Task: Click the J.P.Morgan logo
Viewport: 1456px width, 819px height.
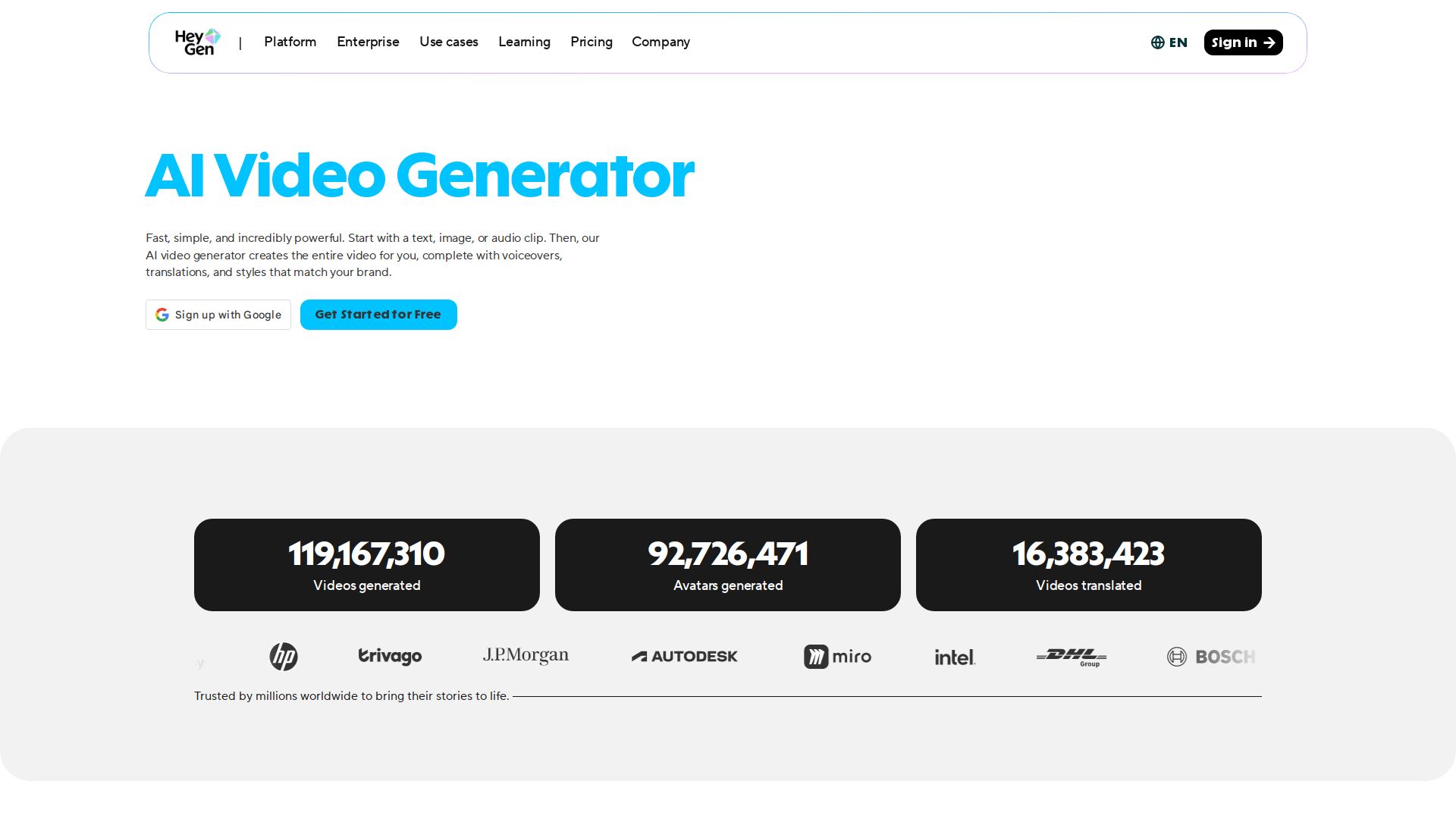Action: click(x=526, y=656)
